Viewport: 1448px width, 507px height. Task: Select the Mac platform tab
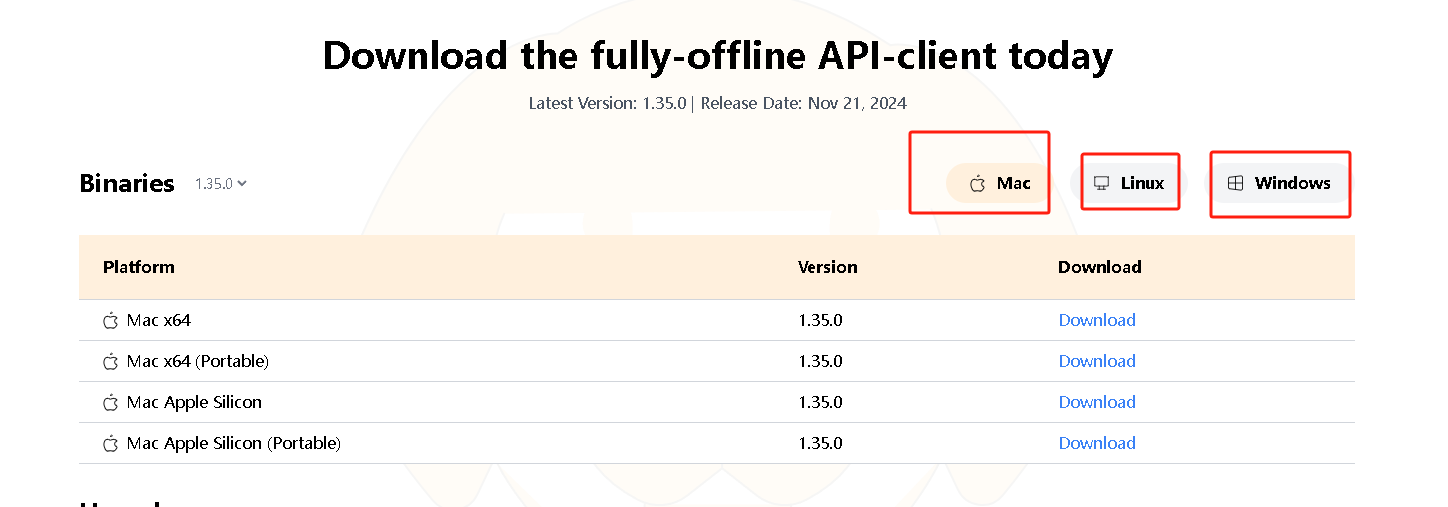pyautogui.click(x=998, y=183)
